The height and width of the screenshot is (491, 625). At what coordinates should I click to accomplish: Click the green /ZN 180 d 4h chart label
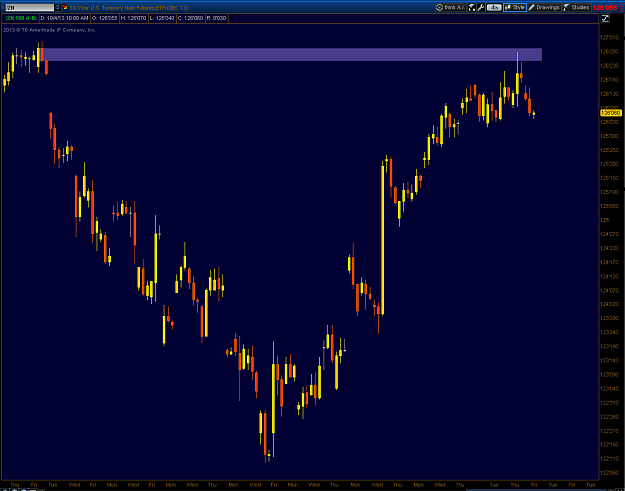click(x=21, y=18)
